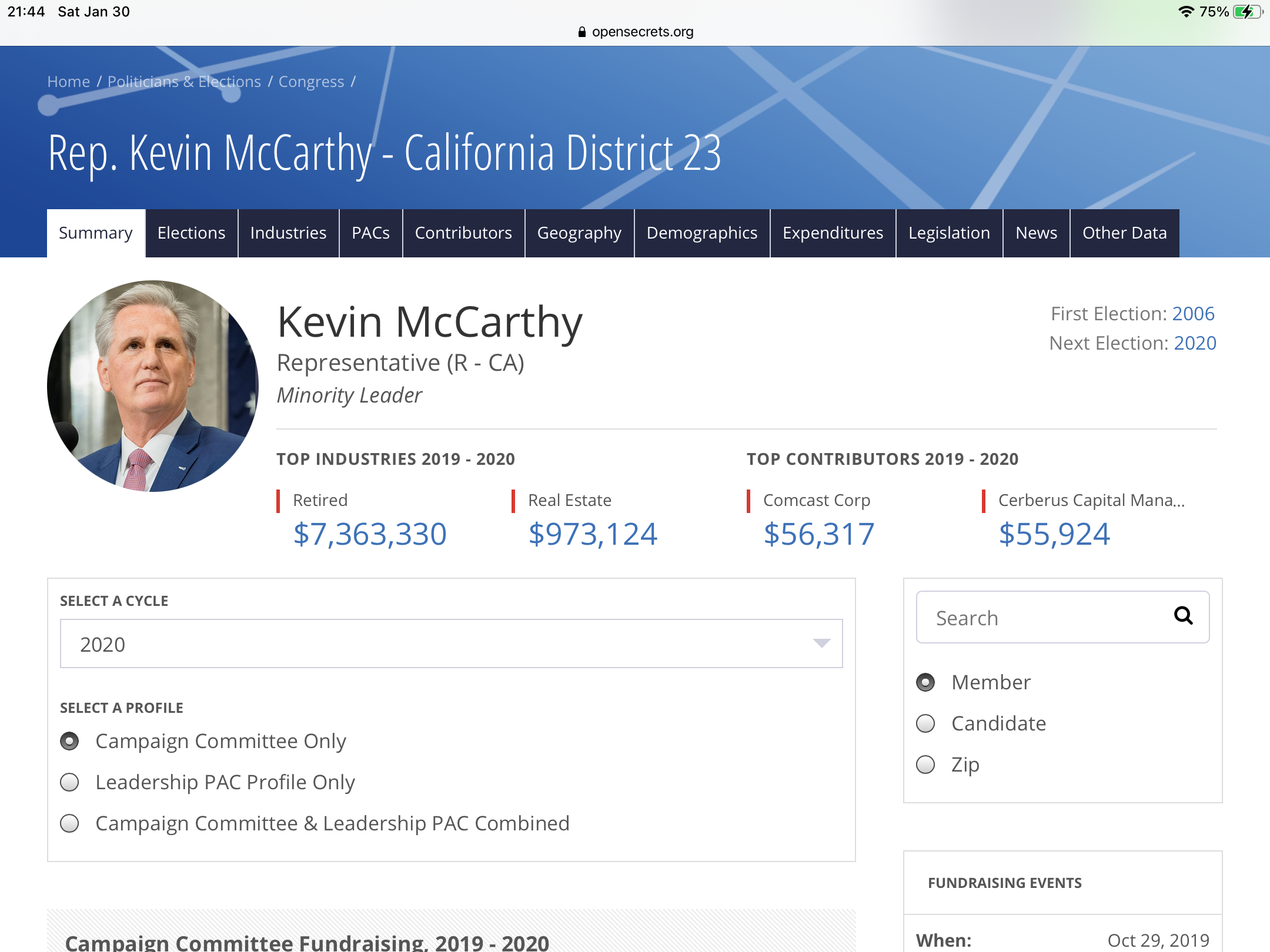Click the Politicians & Elections breadcrumb link
This screenshot has height=952, width=1270.
(184, 82)
